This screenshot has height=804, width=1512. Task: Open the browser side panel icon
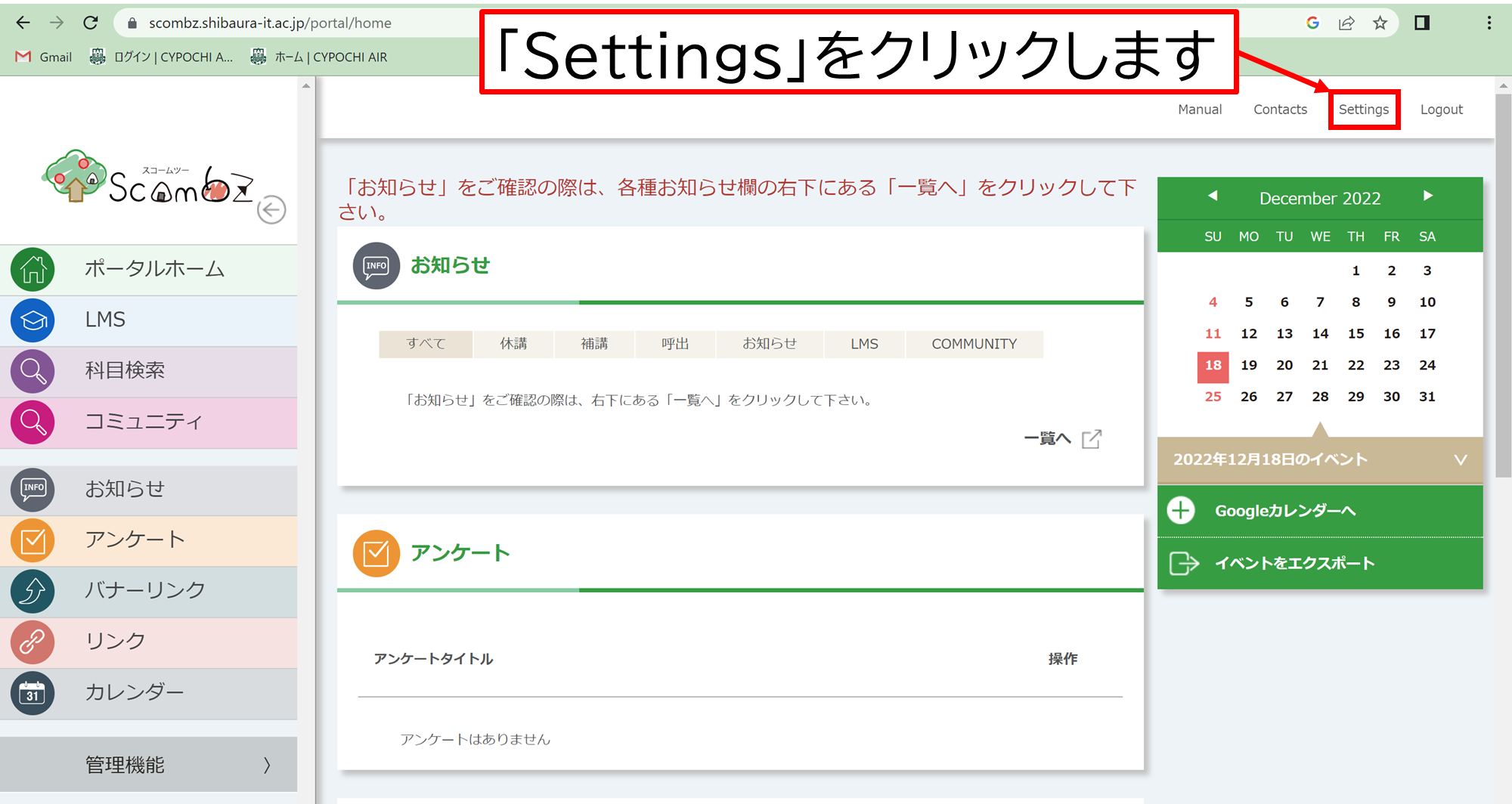(1422, 23)
